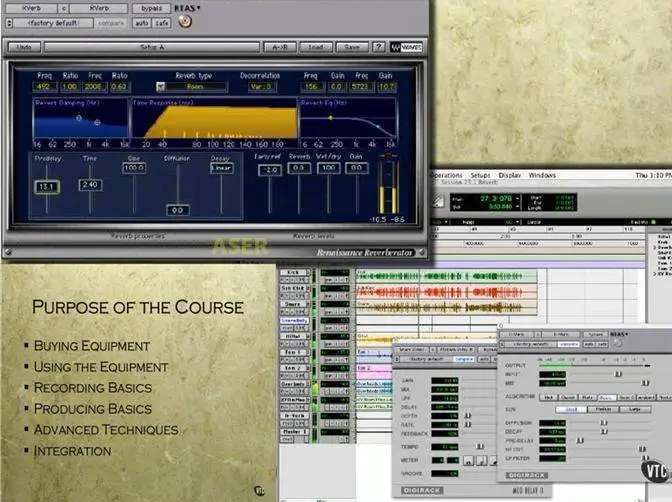672x502 pixels.
Task: Click the Size slider handle showing 100.0
Action: coord(134,168)
